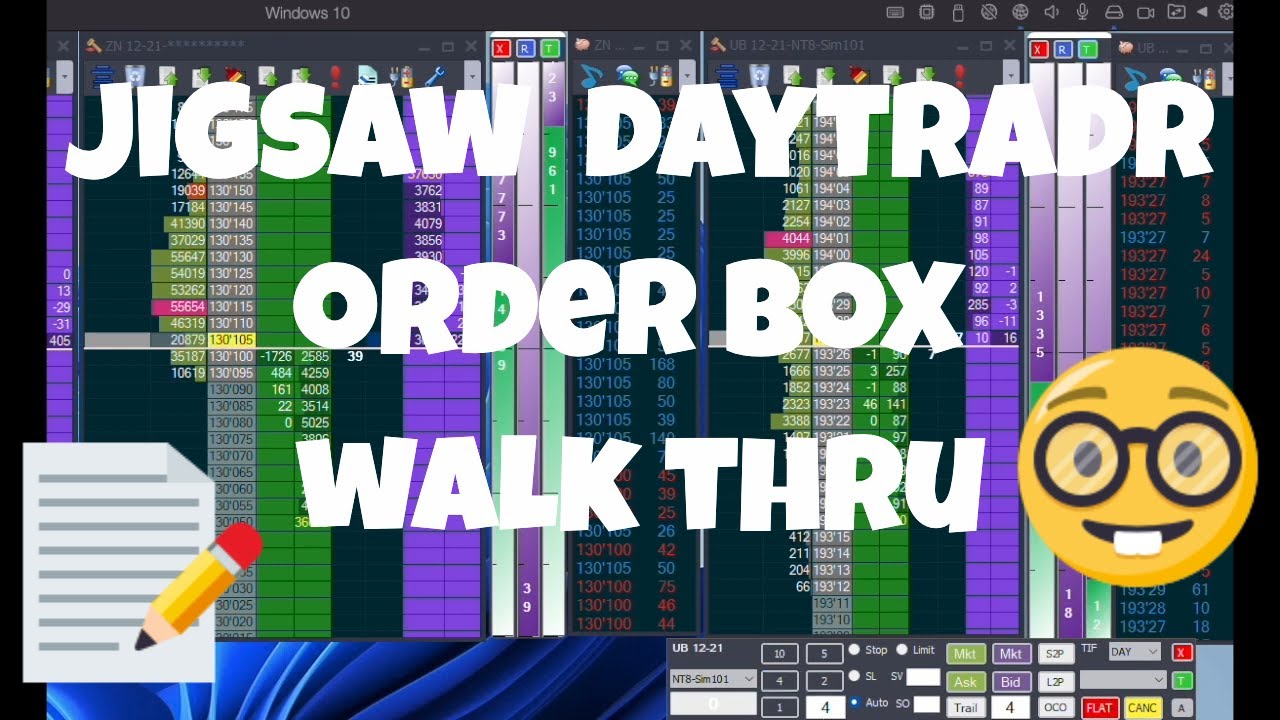Toggle the speaker sound icon in the VM toolbar
The image size is (1280, 720).
coord(1051,12)
